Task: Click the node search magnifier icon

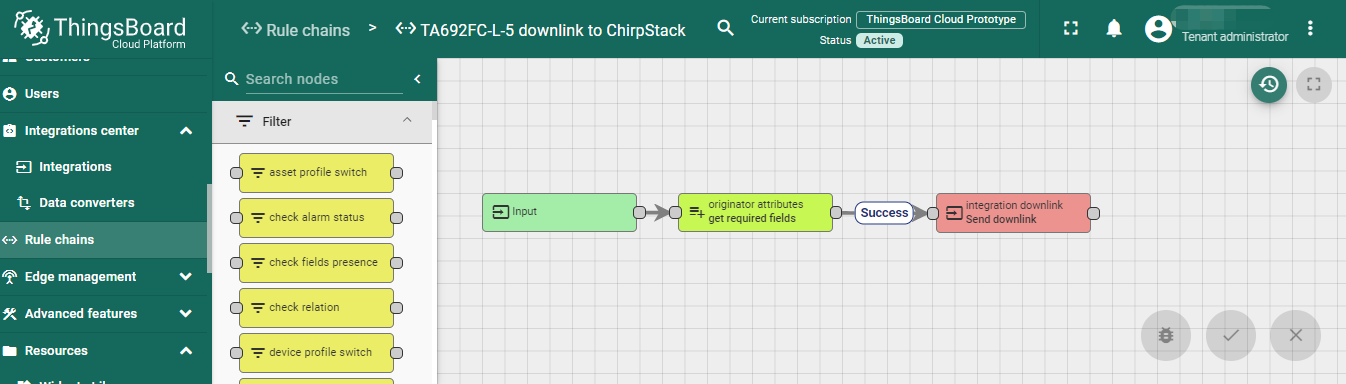Action: [x=231, y=79]
